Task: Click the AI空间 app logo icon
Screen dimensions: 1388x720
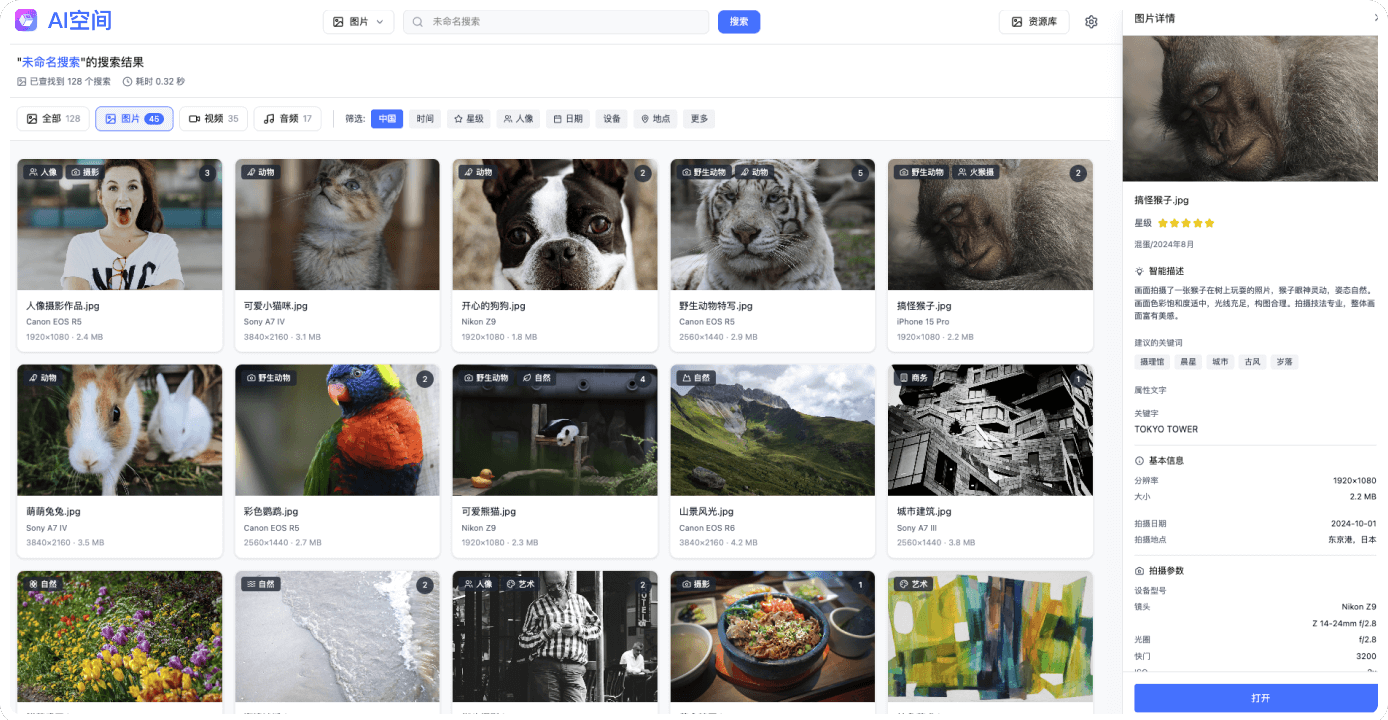Action: pyautogui.click(x=26, y=20)
